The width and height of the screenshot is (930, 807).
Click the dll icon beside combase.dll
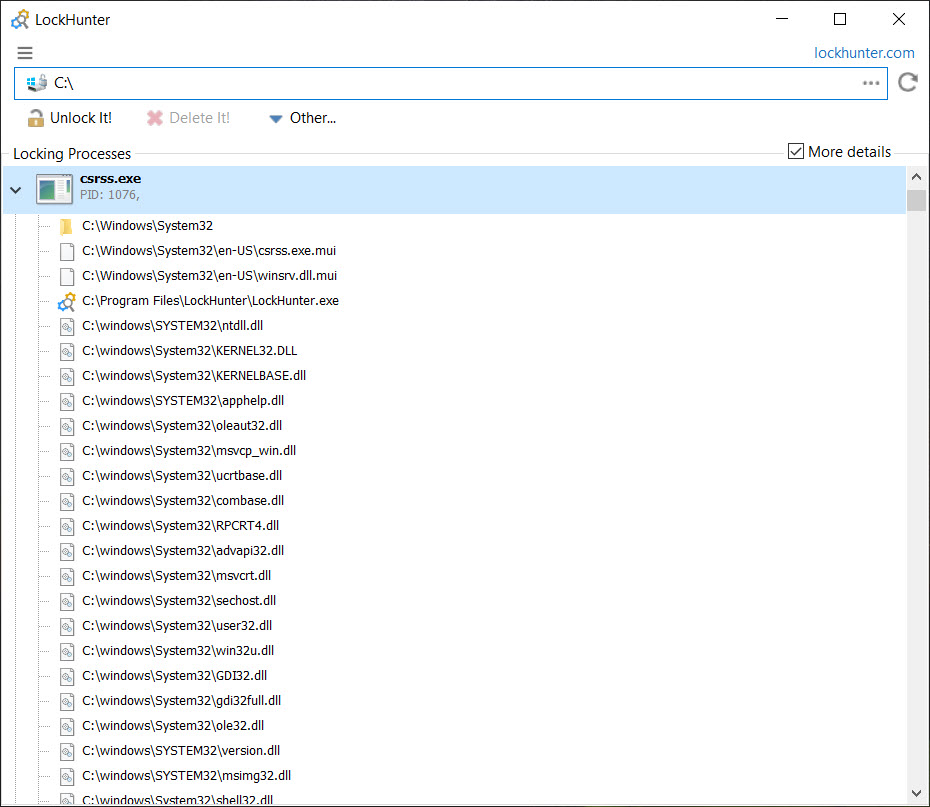(x=67, y=501)
